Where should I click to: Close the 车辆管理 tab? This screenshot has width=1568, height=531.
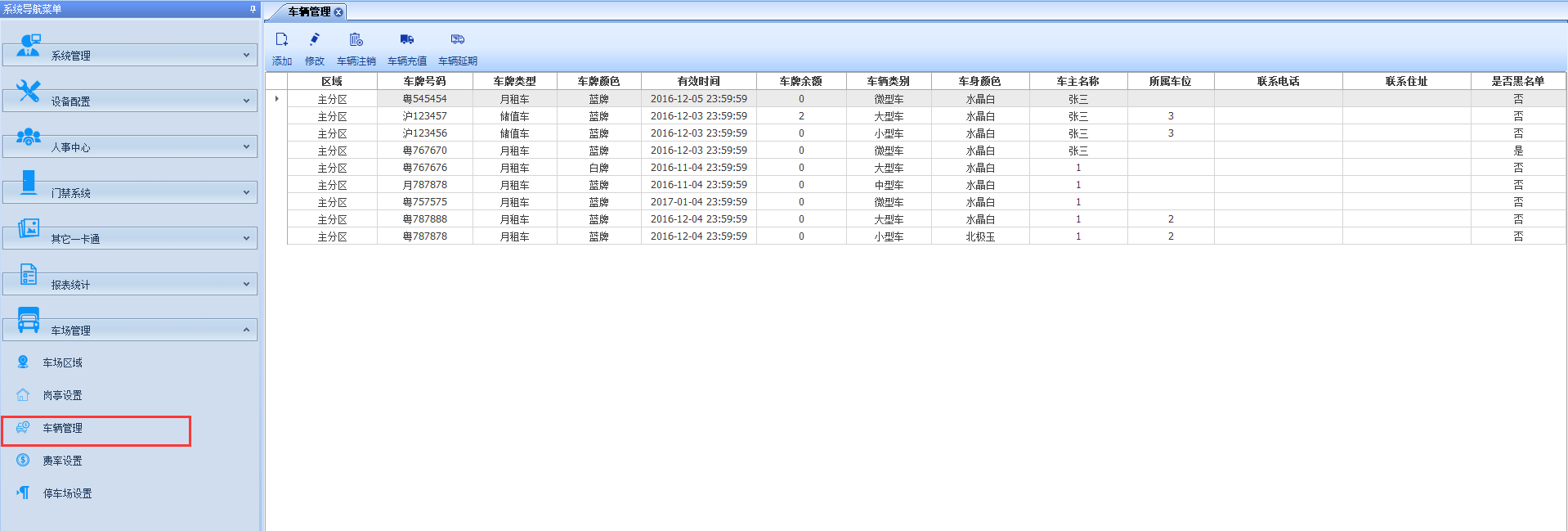(338, 12)
